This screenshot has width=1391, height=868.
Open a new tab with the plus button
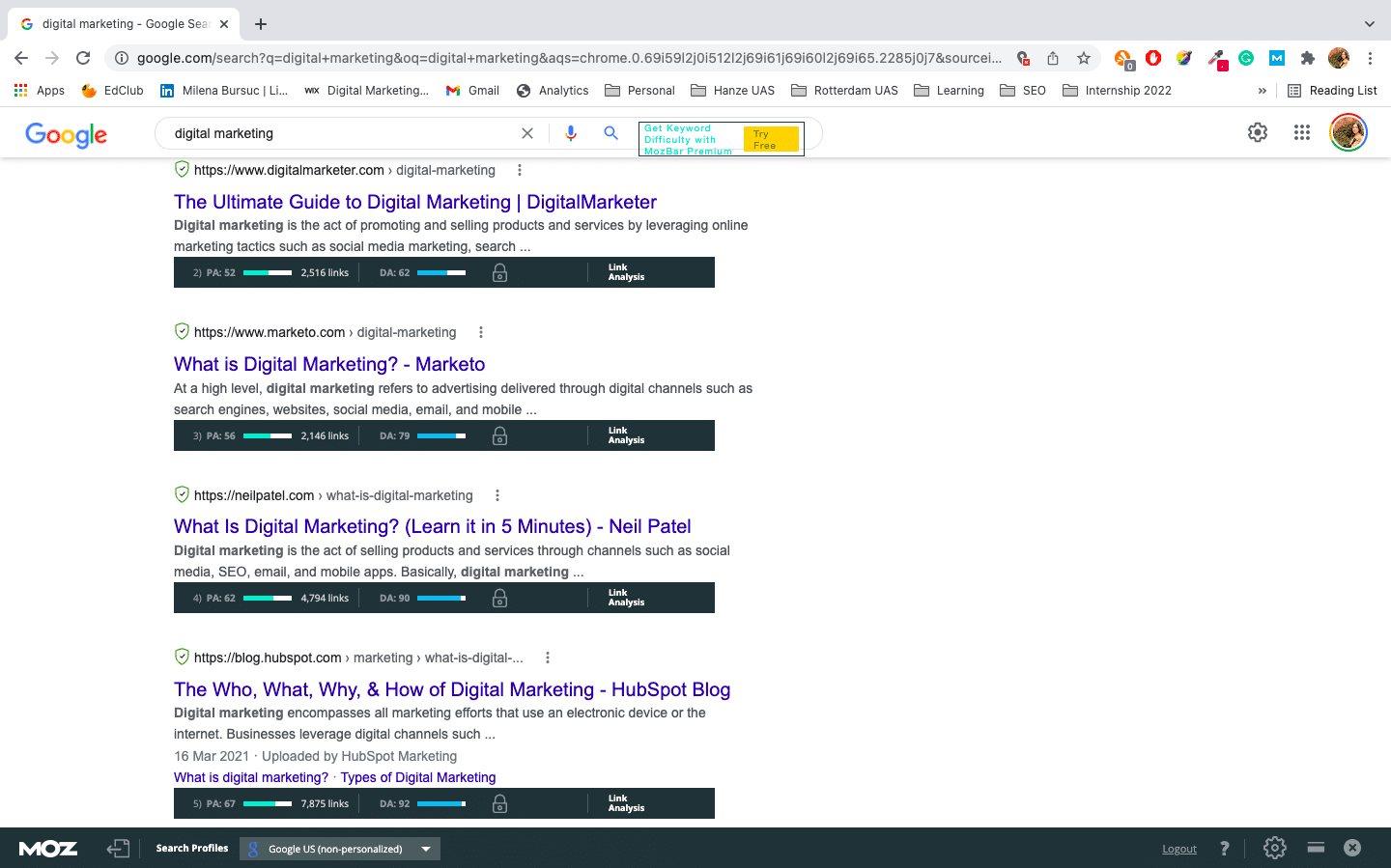[x=261, y=24]
